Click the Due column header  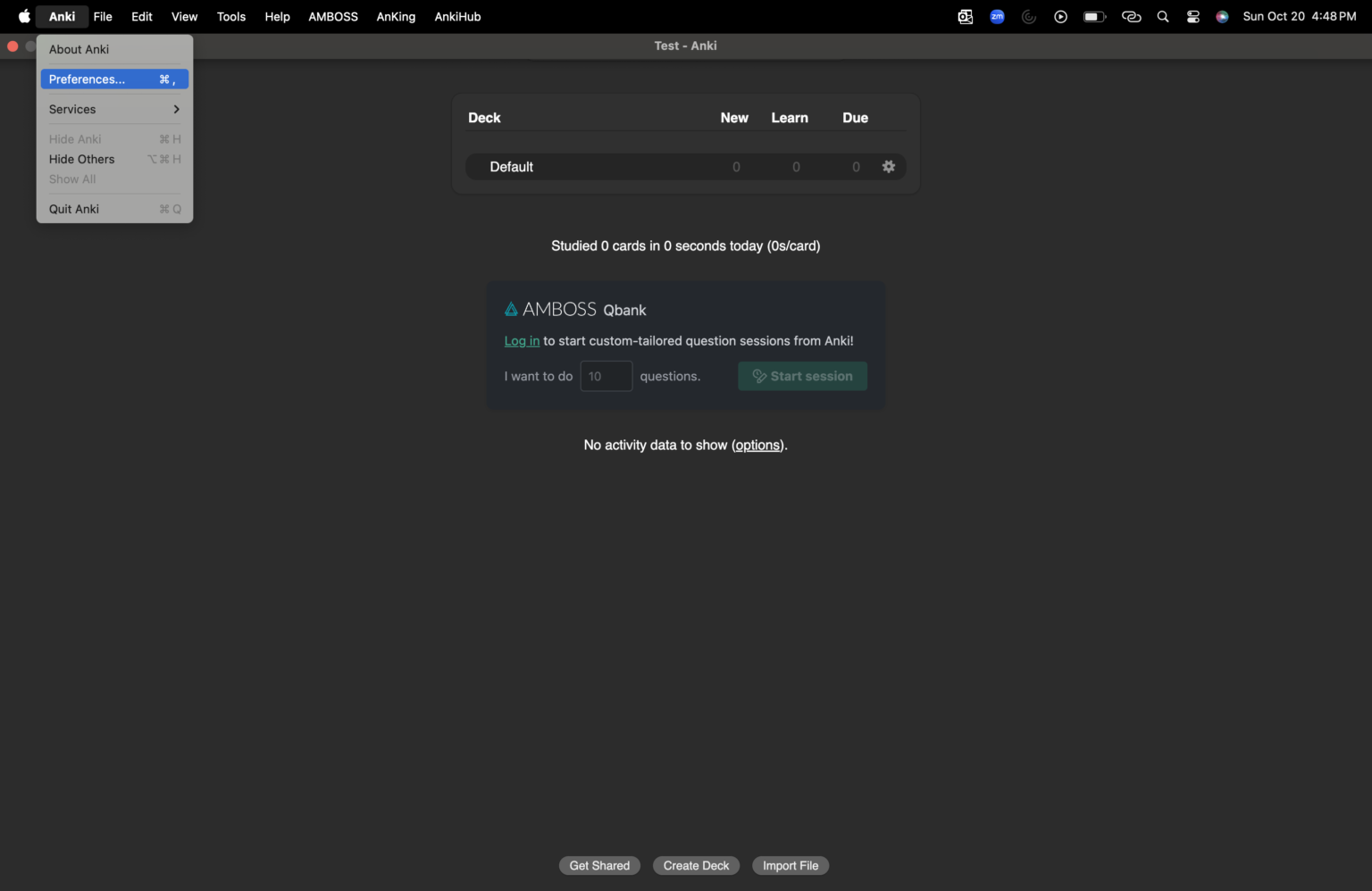855,118
